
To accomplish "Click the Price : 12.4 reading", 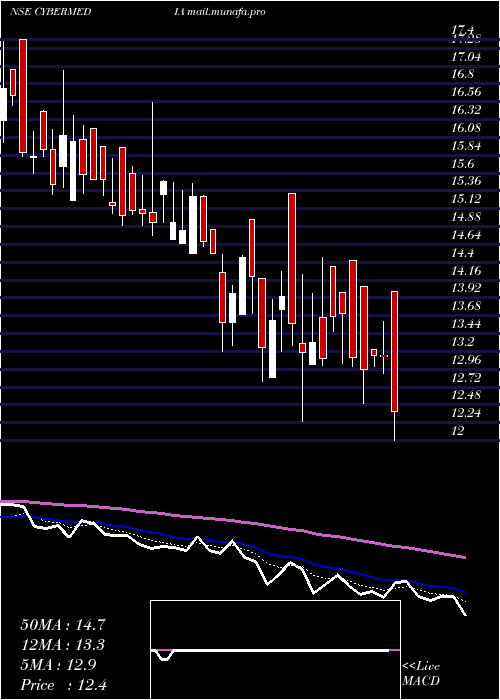I will point(63,685).
